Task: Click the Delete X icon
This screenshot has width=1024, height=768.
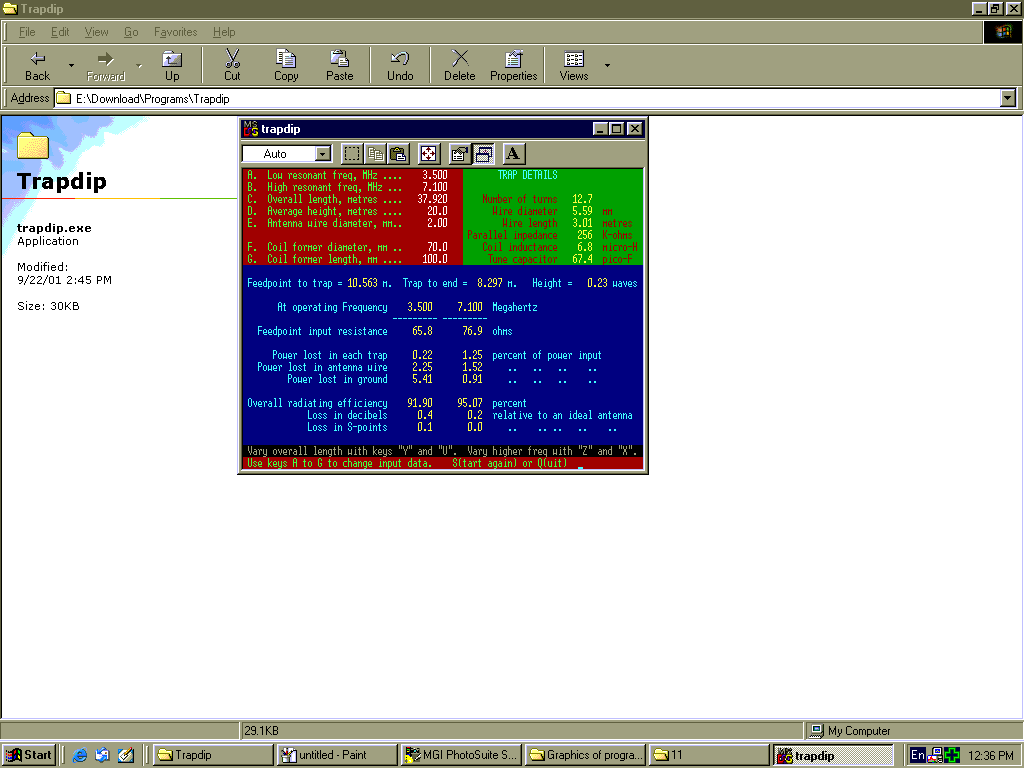Action: 460,66
